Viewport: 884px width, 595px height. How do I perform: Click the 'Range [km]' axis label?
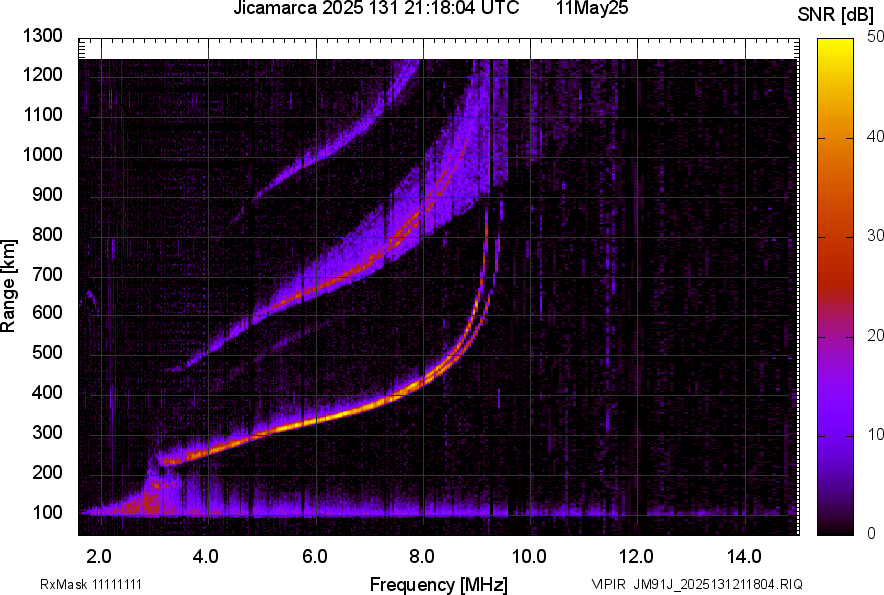[9, 287]
